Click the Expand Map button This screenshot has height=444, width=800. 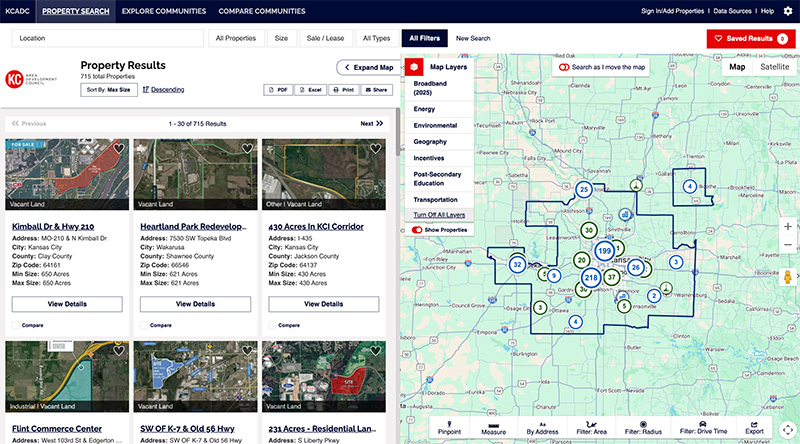[x=368, y=67]
